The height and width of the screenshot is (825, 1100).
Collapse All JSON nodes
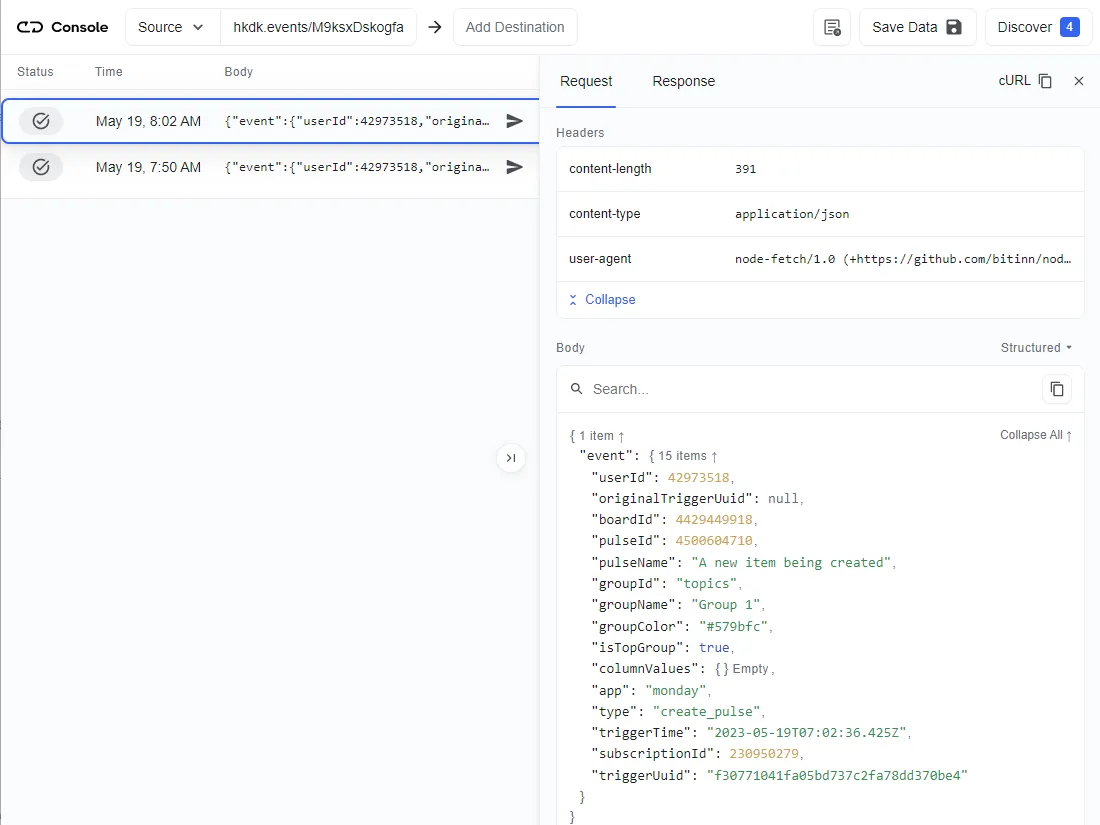(x=1035, y=435)
